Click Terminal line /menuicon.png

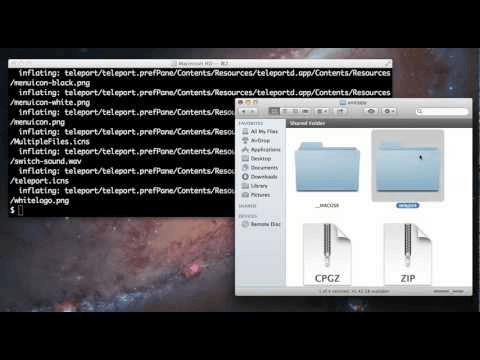37,122
